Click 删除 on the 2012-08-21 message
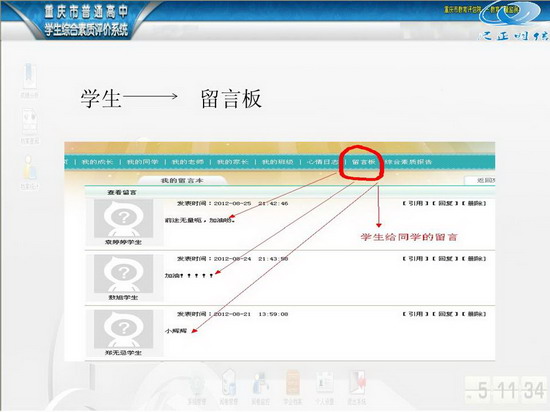Viewport: 550px width, 412px height. (474, 314)
